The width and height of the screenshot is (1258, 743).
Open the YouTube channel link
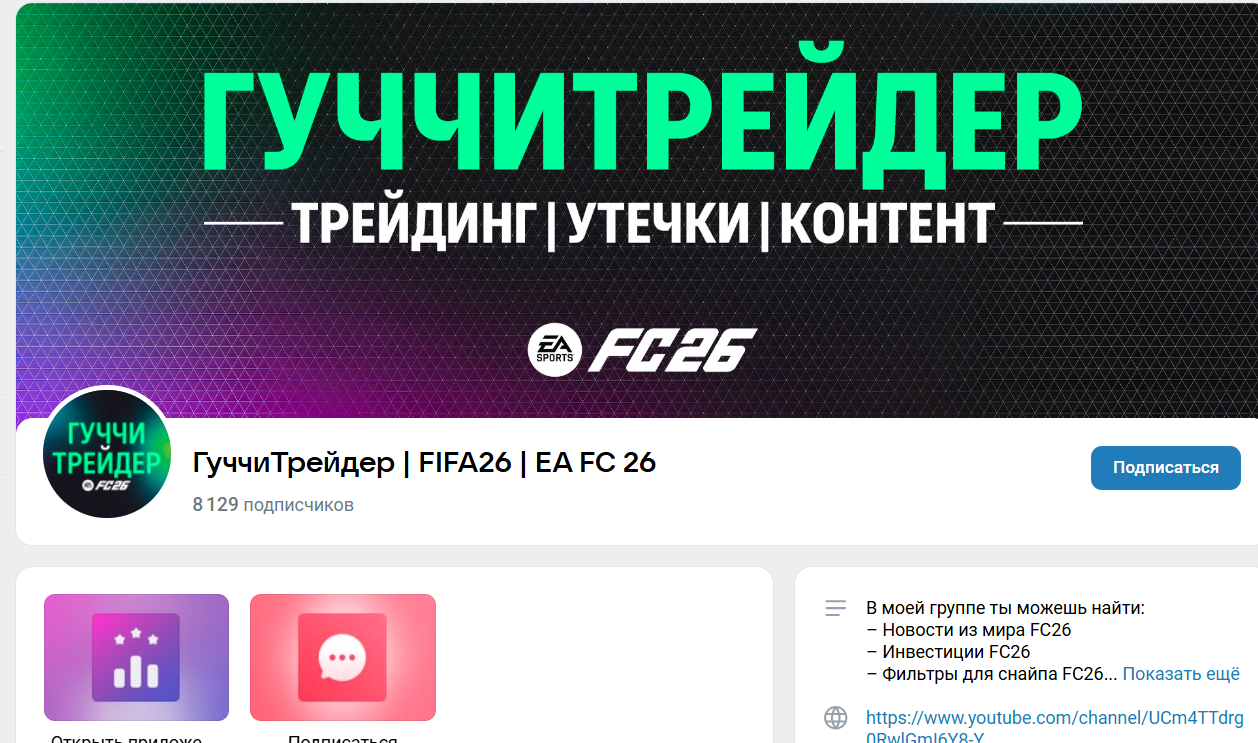(1055, 728)
